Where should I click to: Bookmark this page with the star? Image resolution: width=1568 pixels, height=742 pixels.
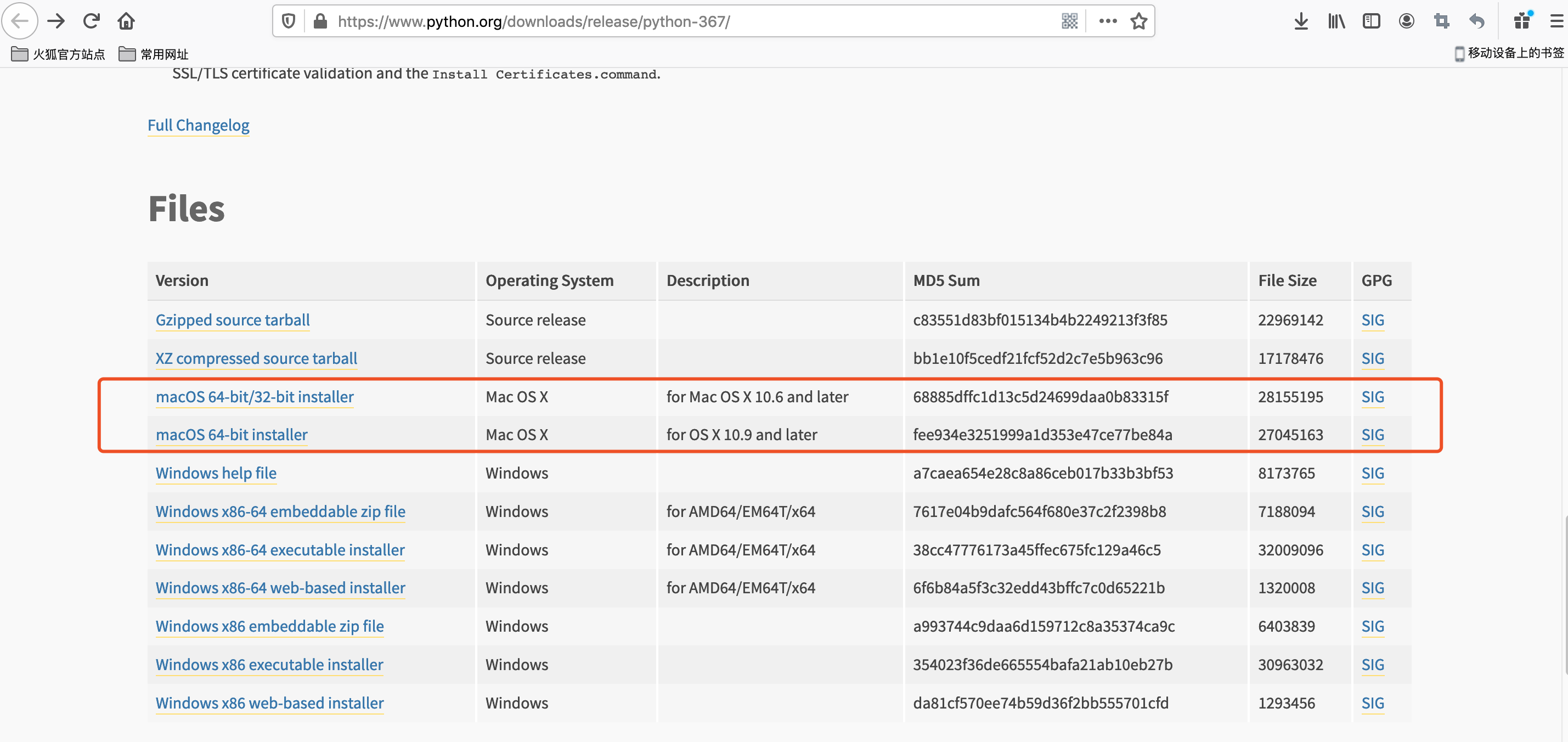click(1138, 21)
